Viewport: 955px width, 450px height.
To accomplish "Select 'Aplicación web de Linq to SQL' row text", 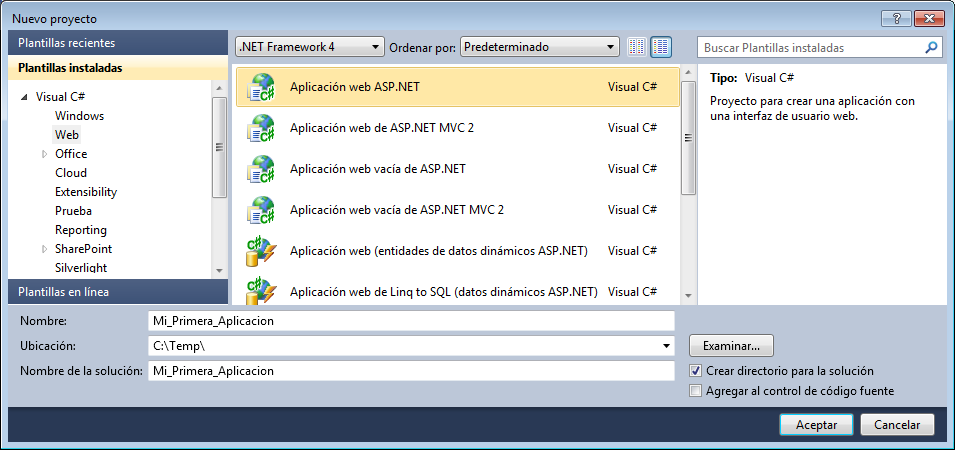I will (443, 291).
